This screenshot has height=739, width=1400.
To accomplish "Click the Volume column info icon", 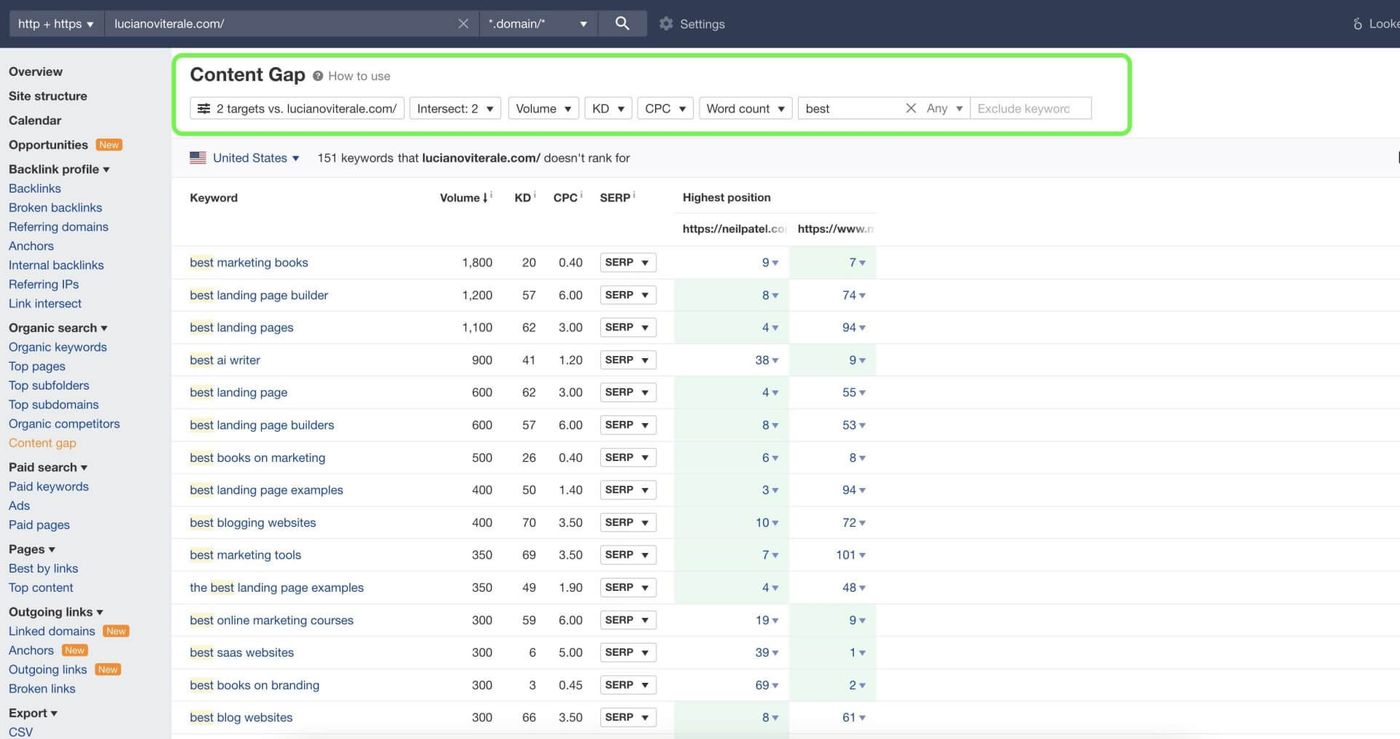I will point(491,196).
